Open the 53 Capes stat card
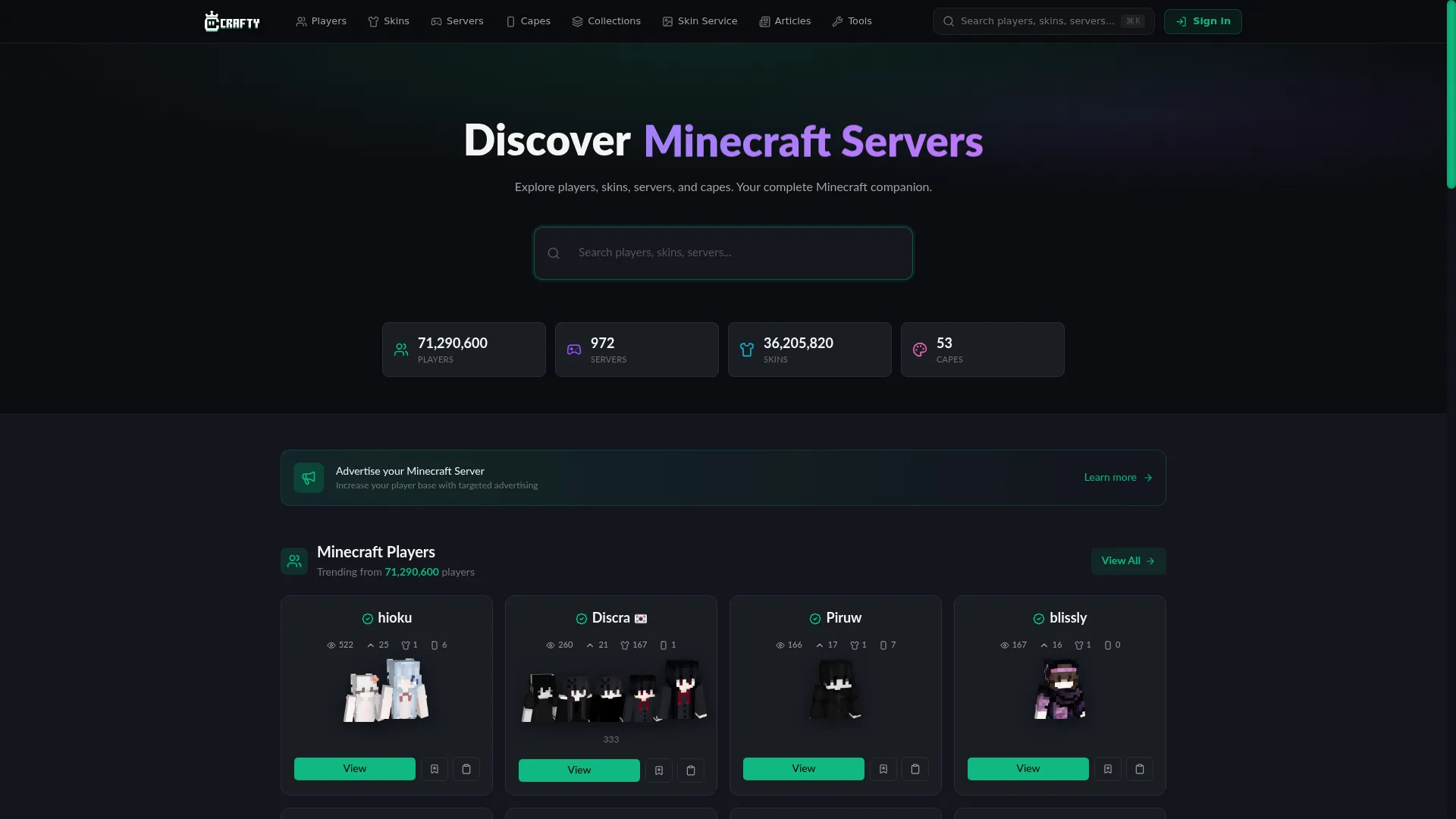 point(983,350)
